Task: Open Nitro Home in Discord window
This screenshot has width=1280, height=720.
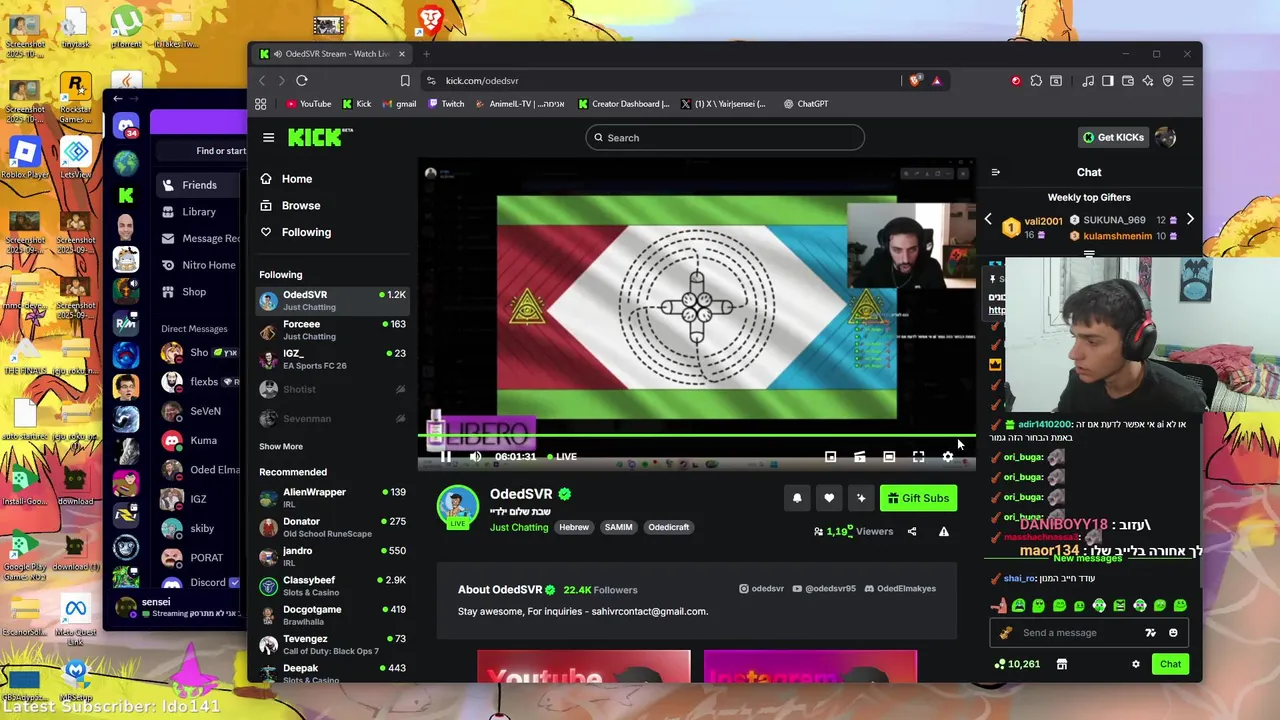Action: click(x=199, y=265)
